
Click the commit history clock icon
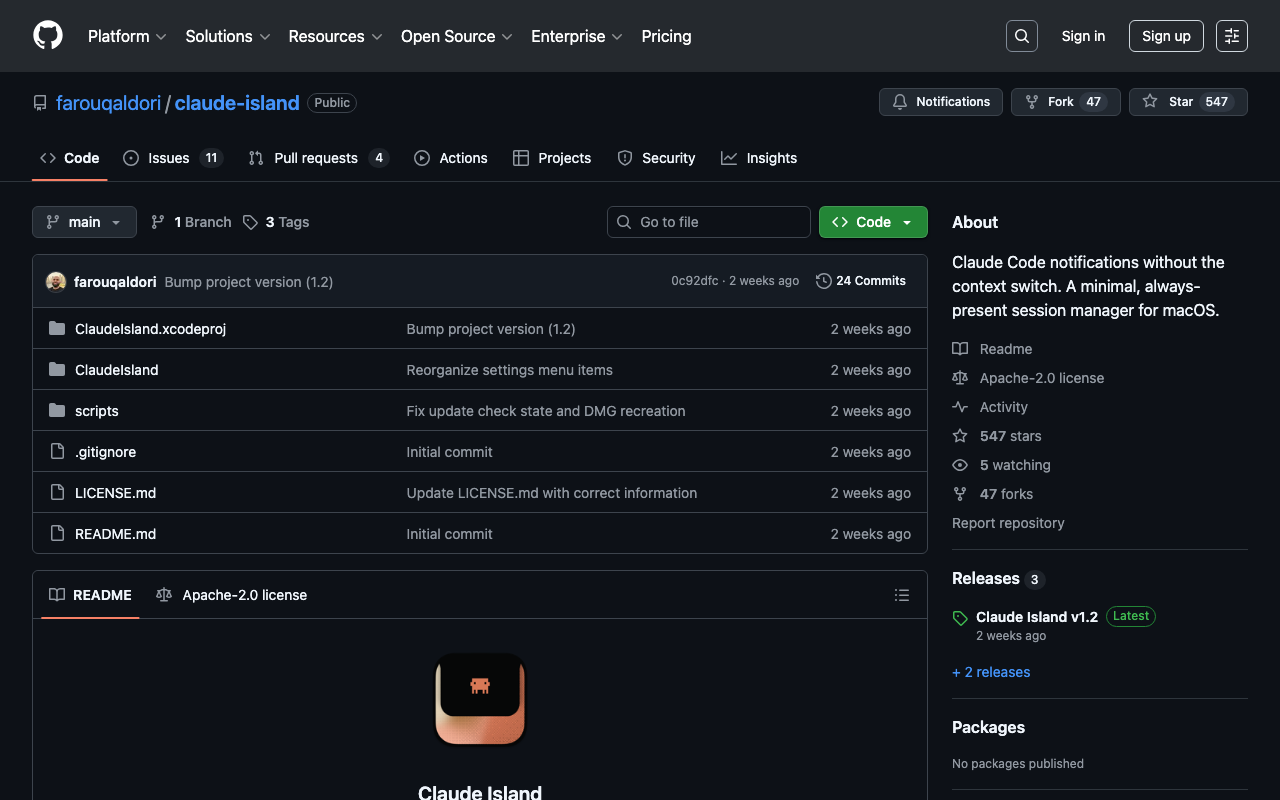coord(824,281)
